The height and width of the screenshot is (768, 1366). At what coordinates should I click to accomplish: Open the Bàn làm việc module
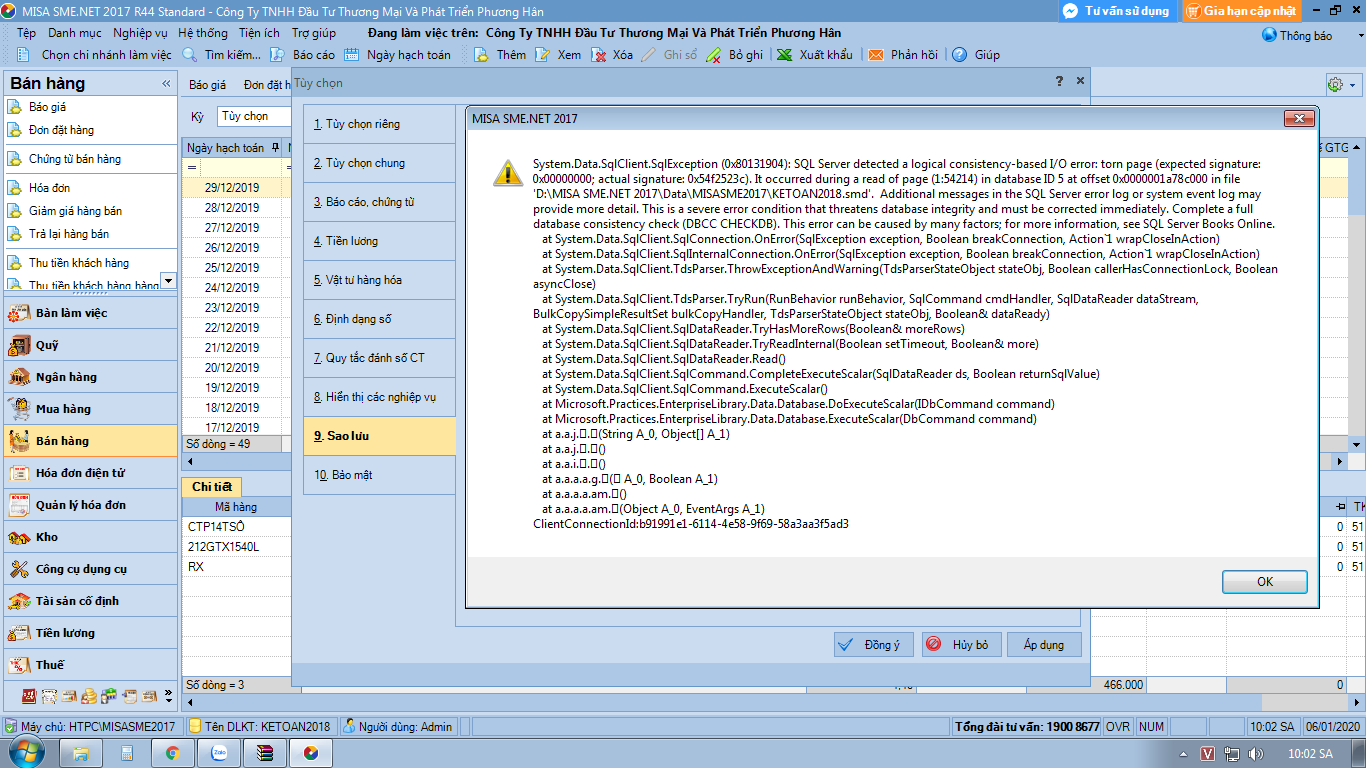point(91,313)
